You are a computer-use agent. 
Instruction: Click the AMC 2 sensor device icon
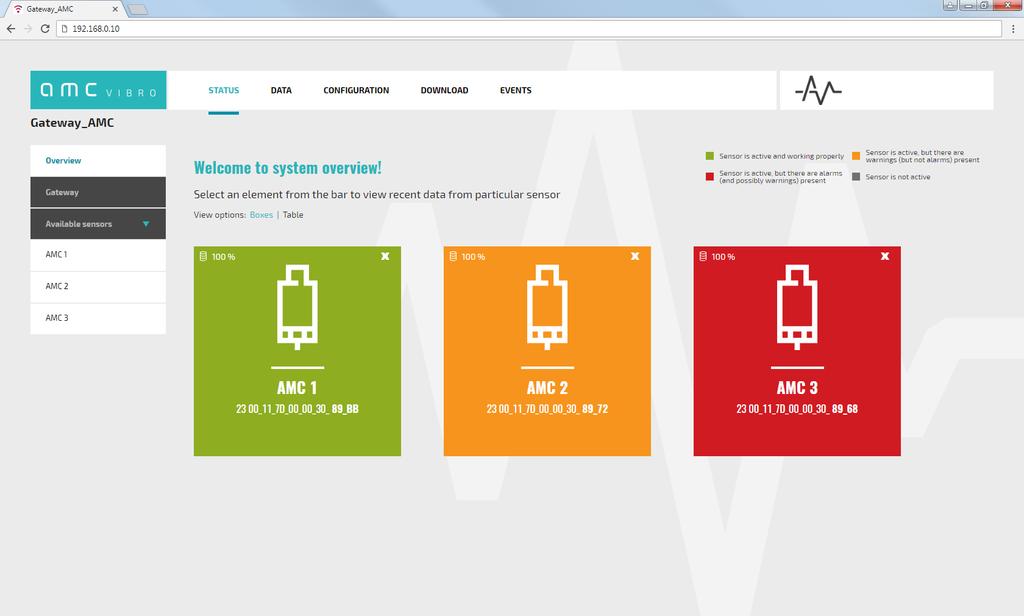pyautogui.click(x=547, y=307)
